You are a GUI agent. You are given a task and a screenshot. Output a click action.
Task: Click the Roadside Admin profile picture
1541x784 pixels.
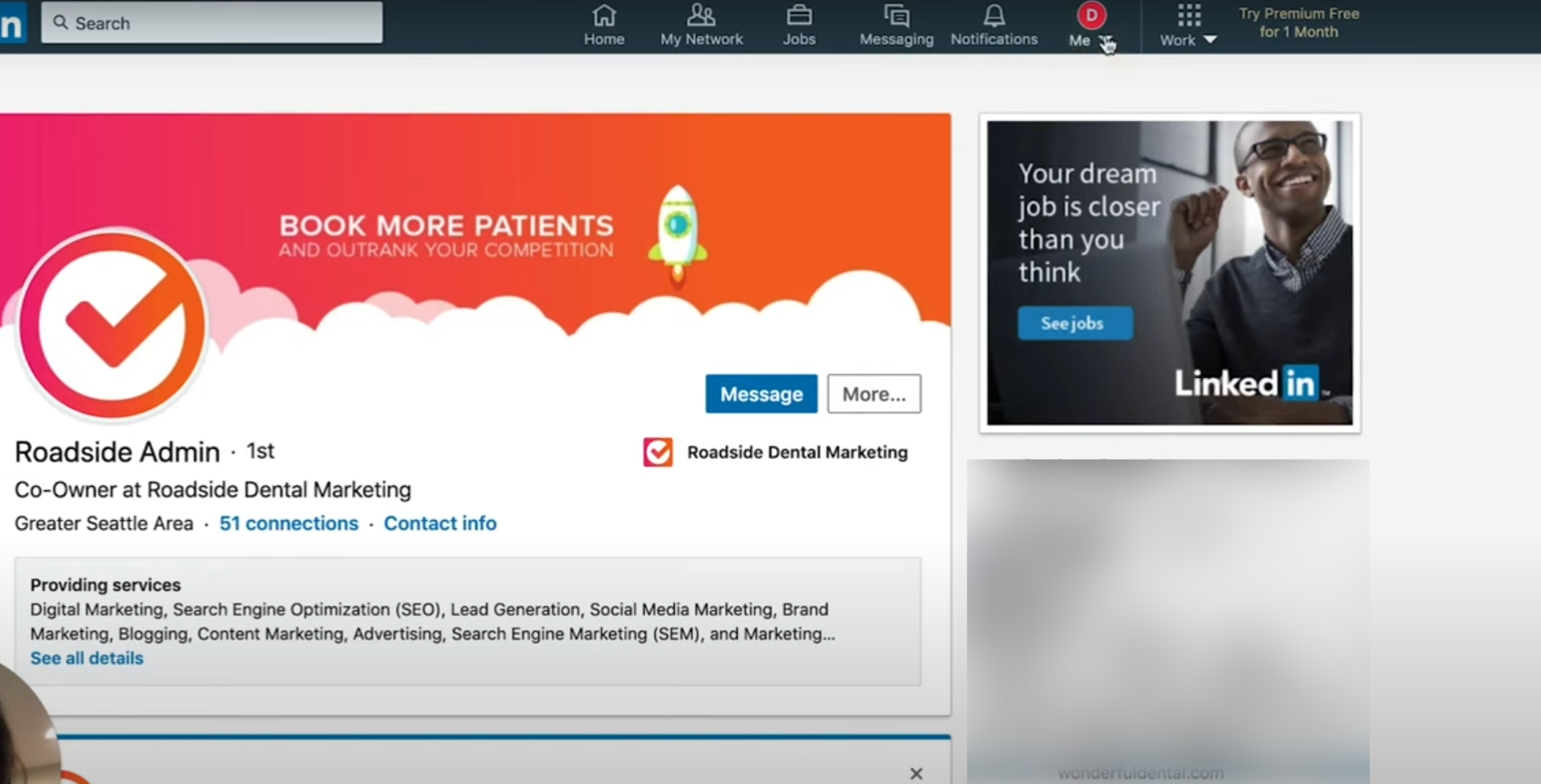click(x=113, y=325)
